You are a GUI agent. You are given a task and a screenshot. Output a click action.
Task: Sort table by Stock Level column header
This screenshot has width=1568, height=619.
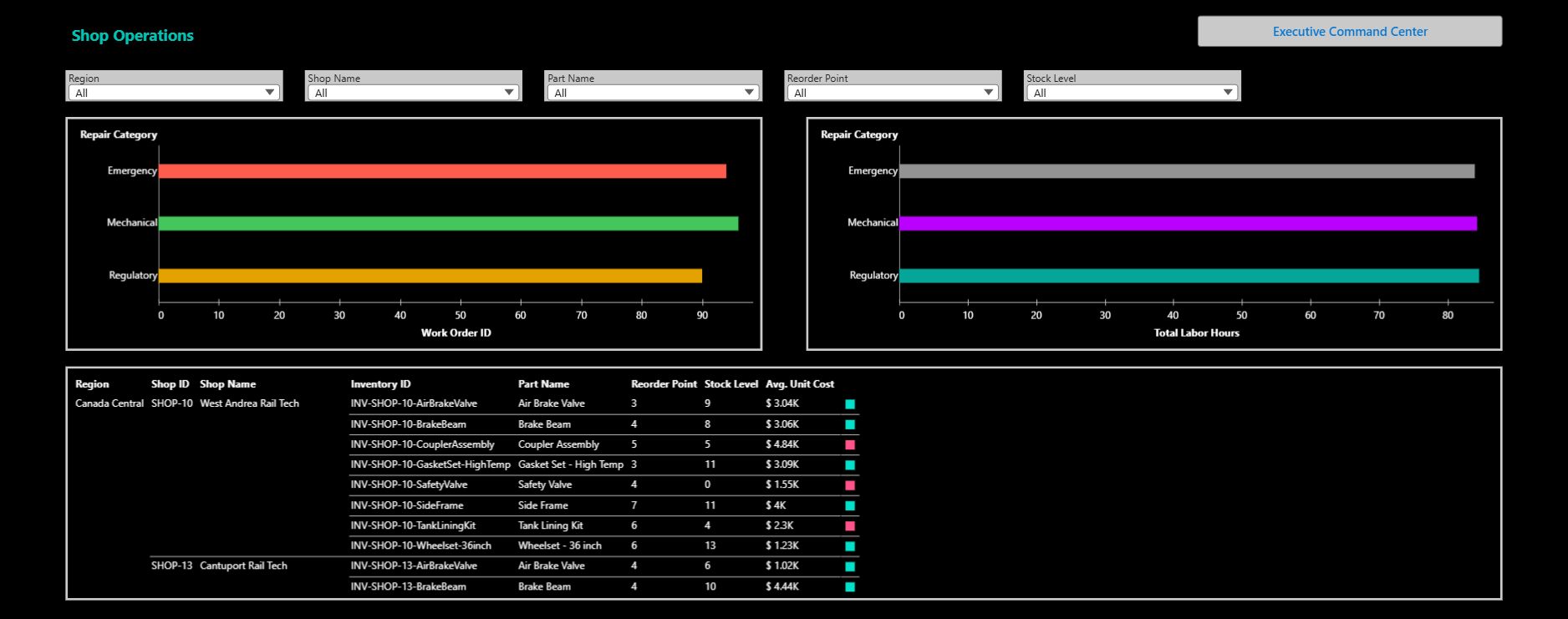pyautogui.click(x=731, y=384)
